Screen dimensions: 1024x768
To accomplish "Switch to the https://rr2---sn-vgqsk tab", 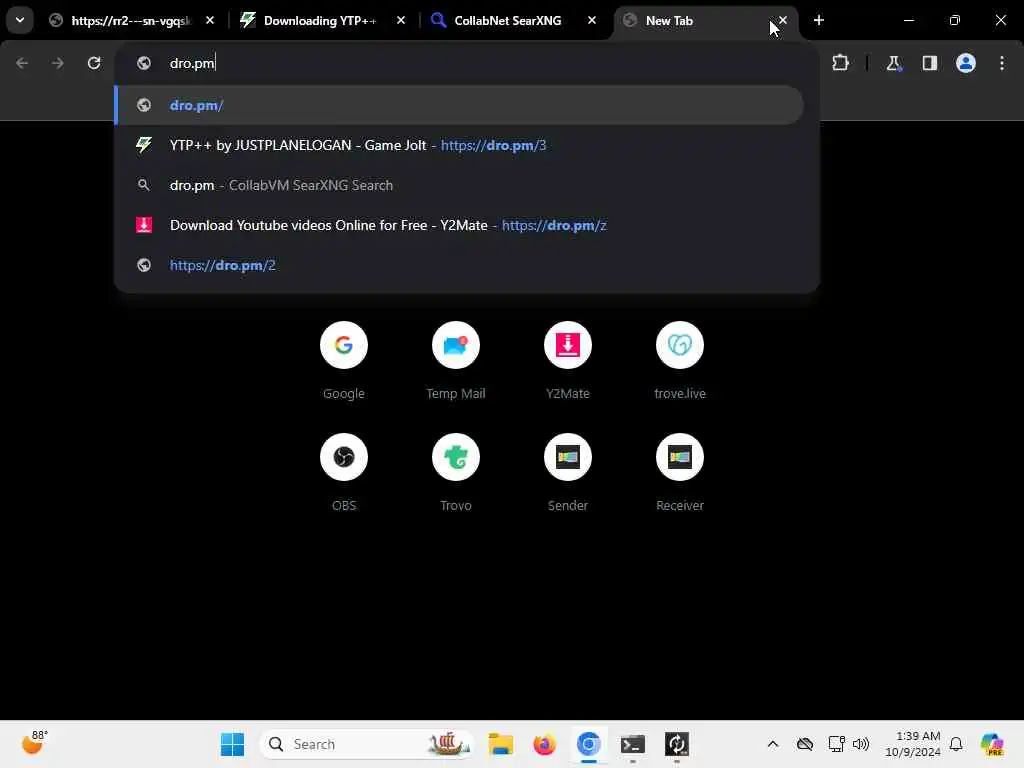I will pos(131,20).
